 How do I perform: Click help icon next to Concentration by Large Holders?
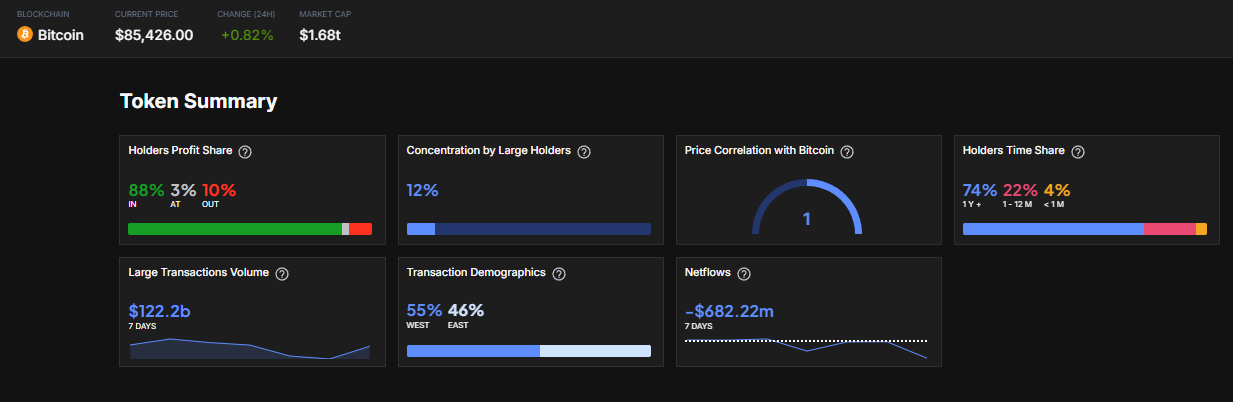coord(584,151)
